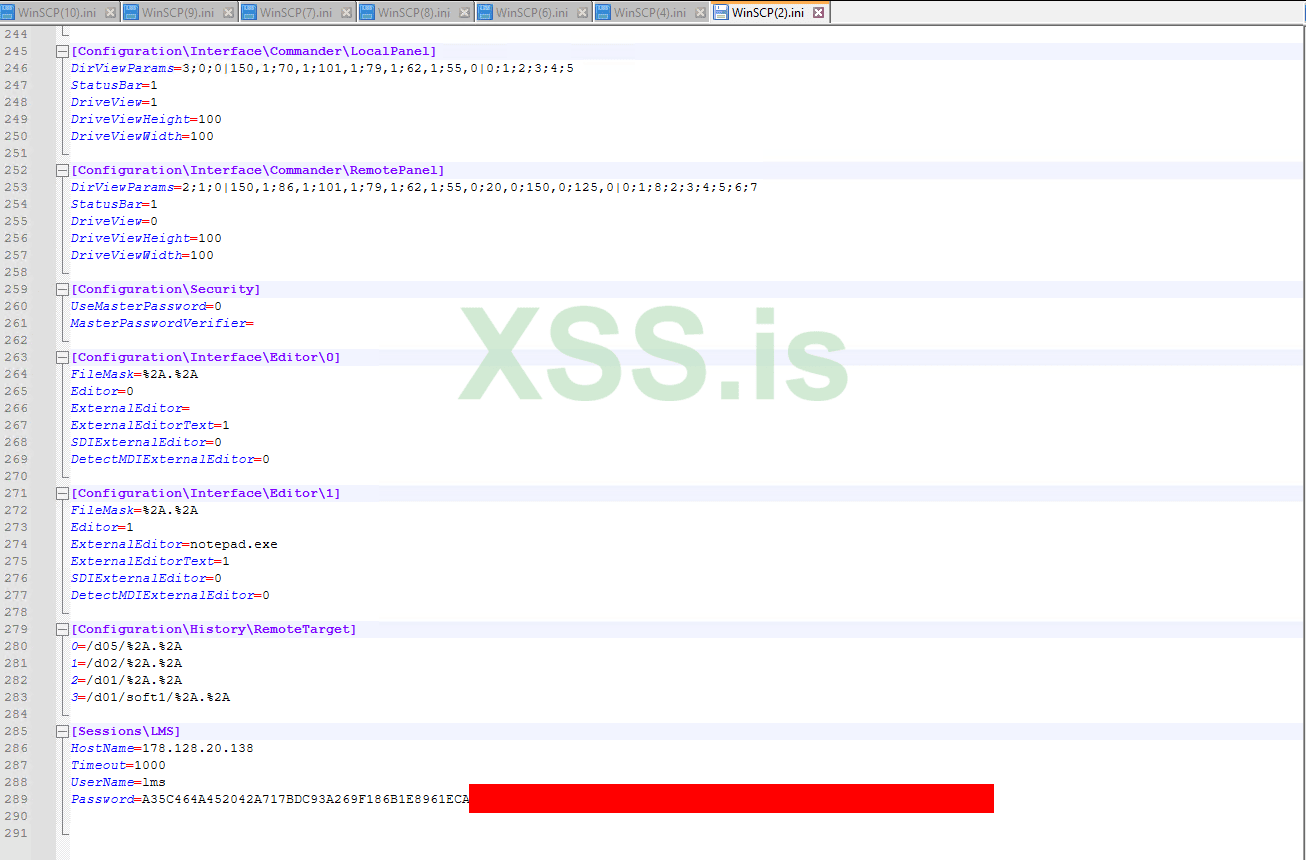Image resolution: width=1306 pixels, height=860 pixels.
Task: Close the active WinSCP(2).ini tab
Action: point(820,14)
